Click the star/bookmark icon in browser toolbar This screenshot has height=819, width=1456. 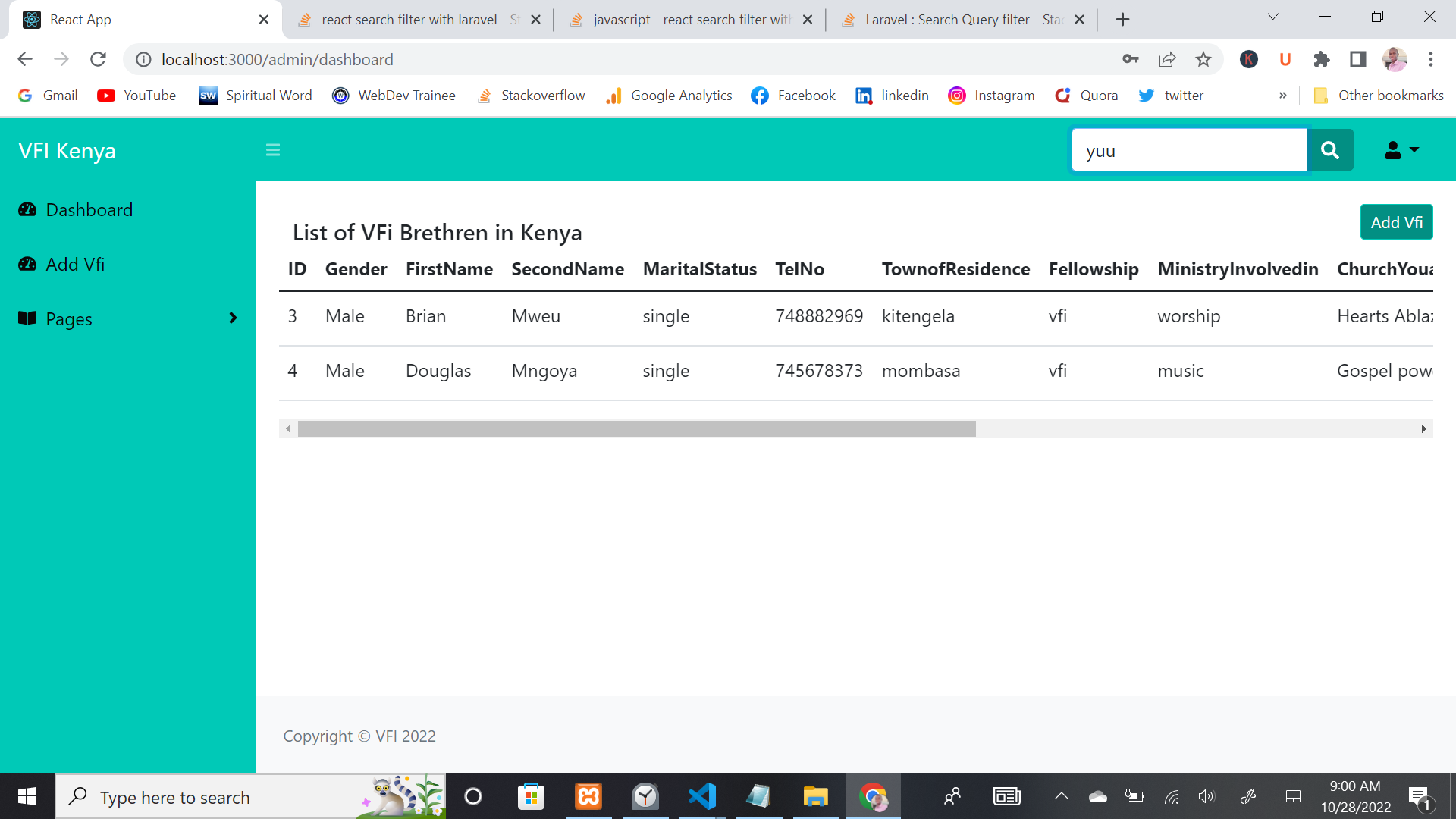pyautogui.click(x=1204, y=59)
